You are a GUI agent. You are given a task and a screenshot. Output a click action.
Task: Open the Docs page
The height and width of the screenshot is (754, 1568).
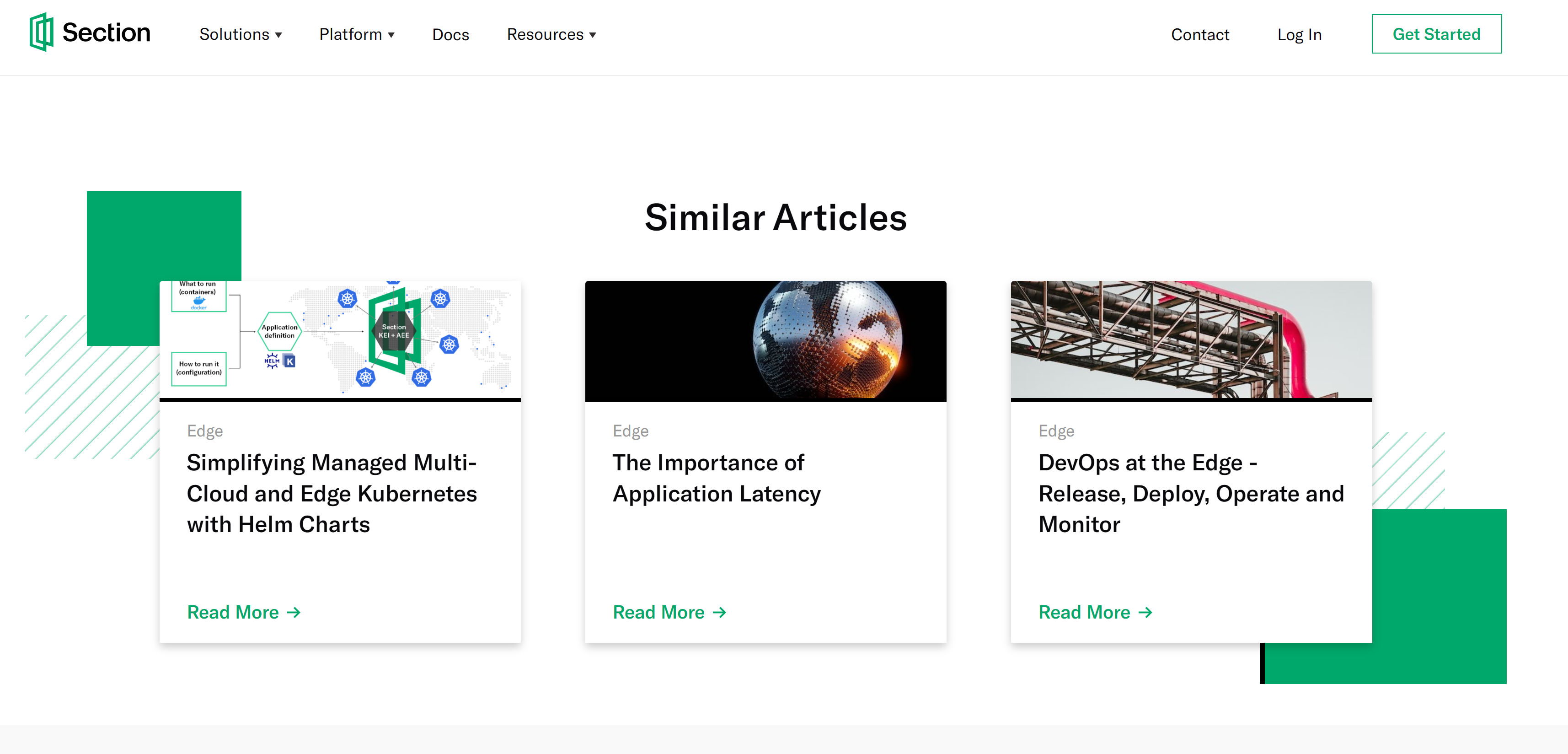coord(450,34)
